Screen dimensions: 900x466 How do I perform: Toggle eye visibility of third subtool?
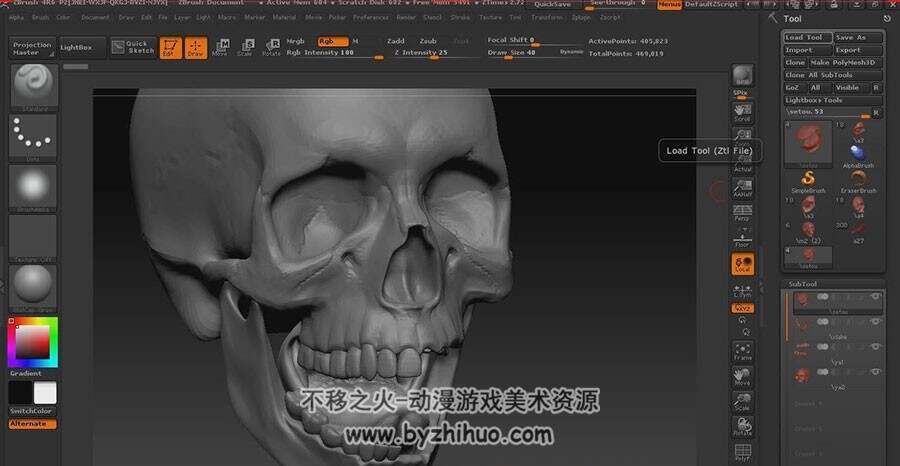tap(875, 347)
